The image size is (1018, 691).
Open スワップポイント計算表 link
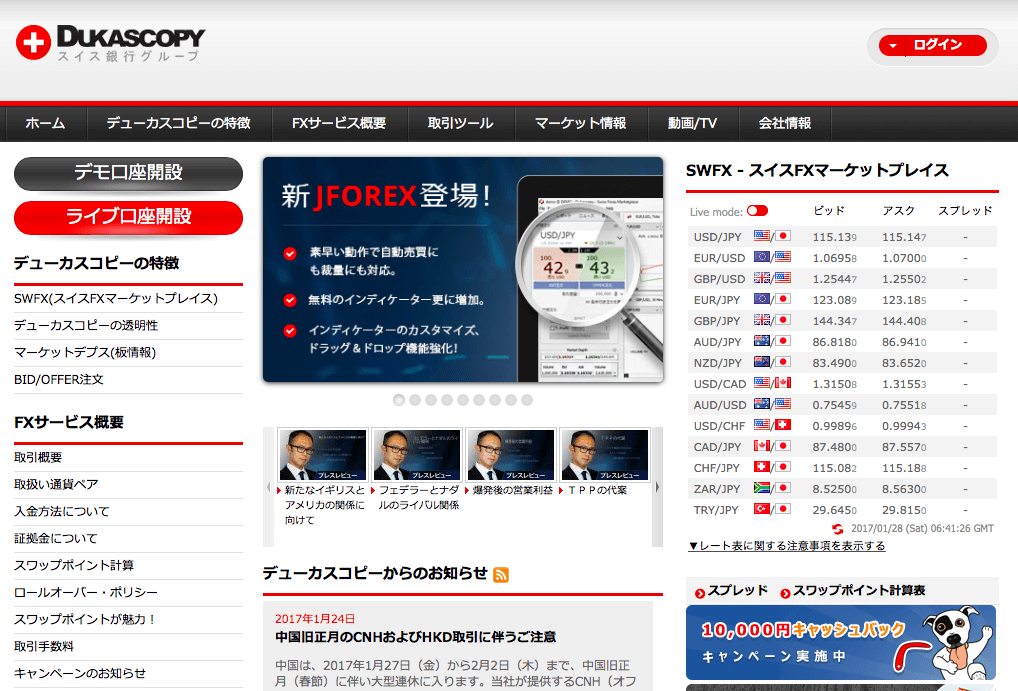[859, 590]
